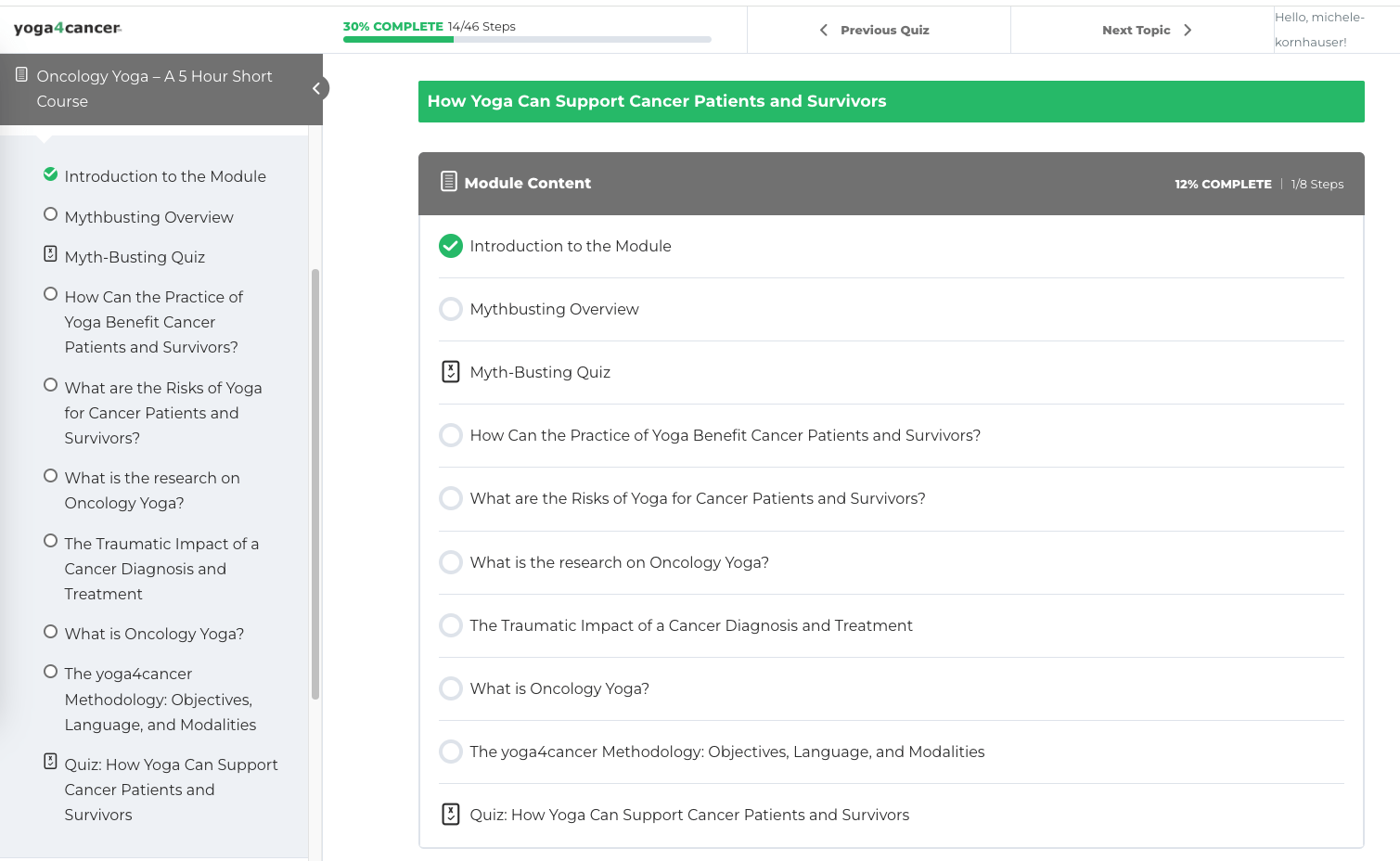The width and height of the screenshot is (1400, 861).
Task: Click quiz icon beside Myth-Busting Quiz in sidebar
Action: point(50,254)
